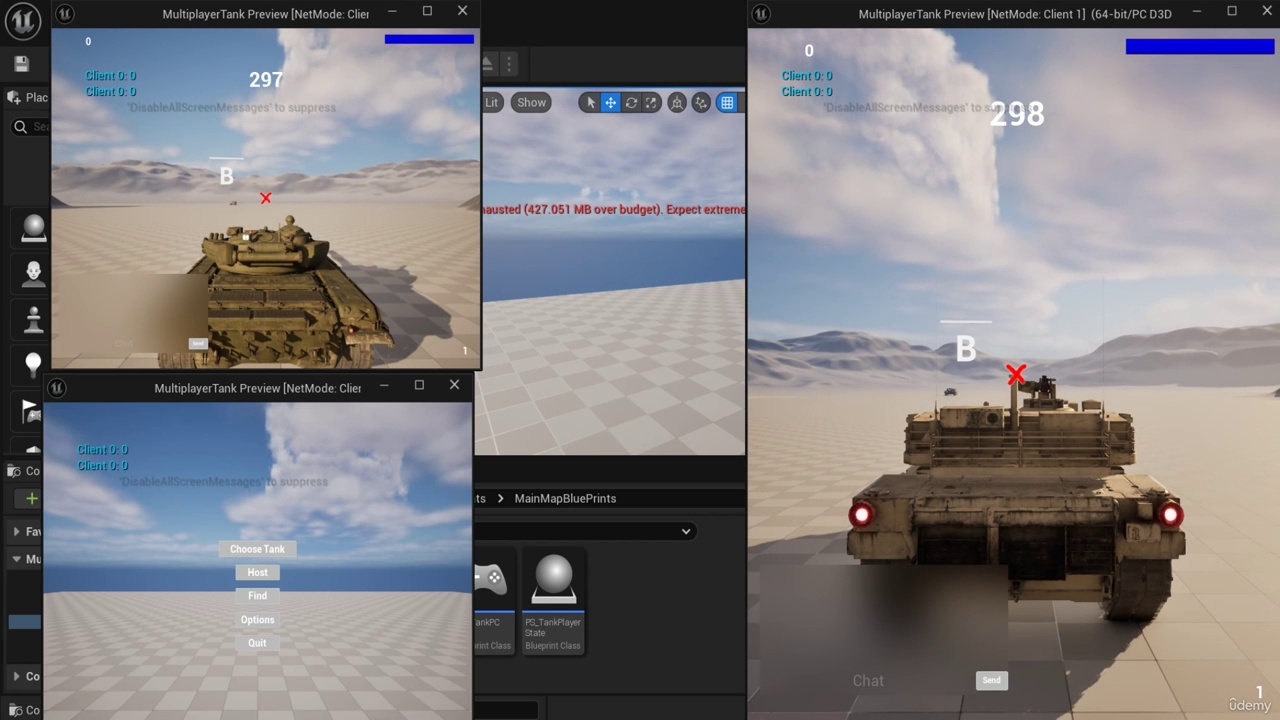Select the PS_TankPlayer State blueprint asset

point(553,601)
